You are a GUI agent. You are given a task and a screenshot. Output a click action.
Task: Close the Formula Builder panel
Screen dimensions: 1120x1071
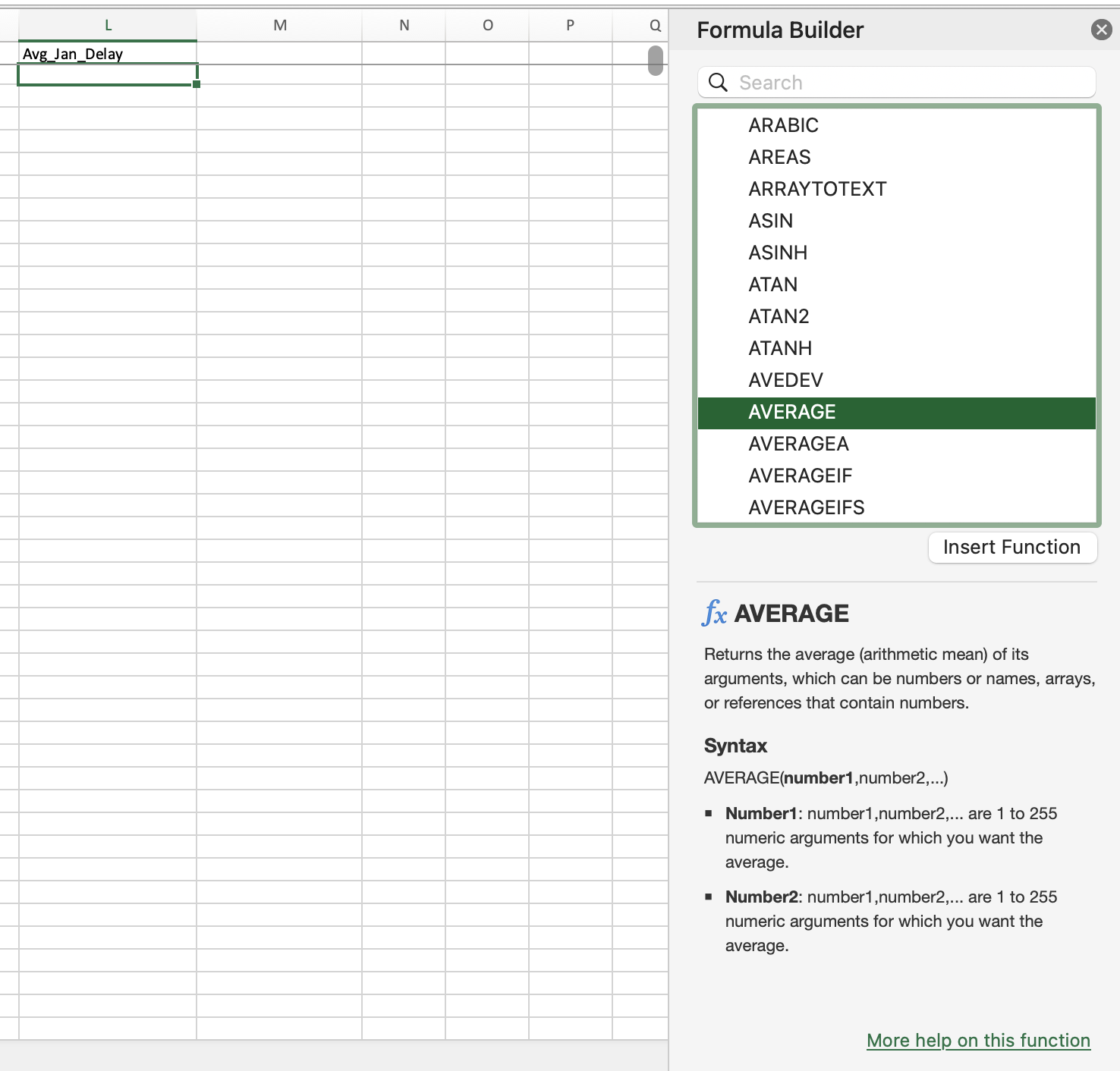click(1101, 30)
